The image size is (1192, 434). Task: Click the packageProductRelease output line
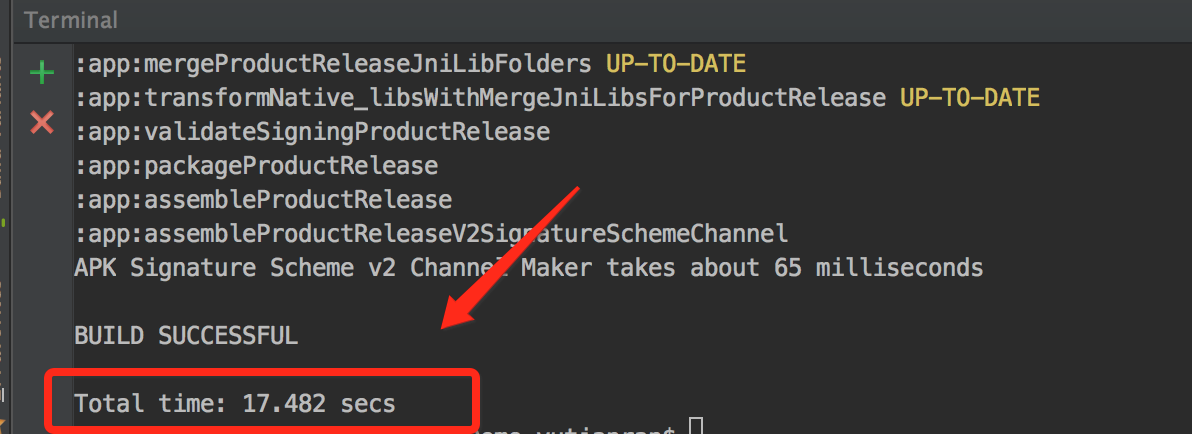click(x=256, y=166)
